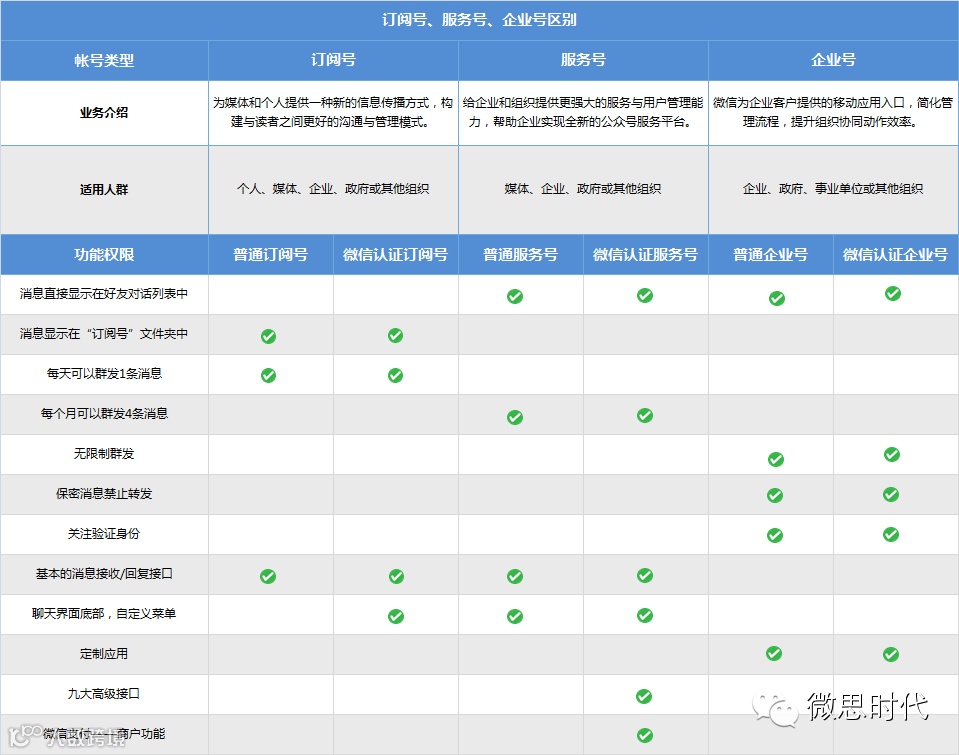This screenshot has width=959, height=755.
Task: Click 普通企业号 checkmark in 保密消息禁止转发 row
Action: click(775, 495)
